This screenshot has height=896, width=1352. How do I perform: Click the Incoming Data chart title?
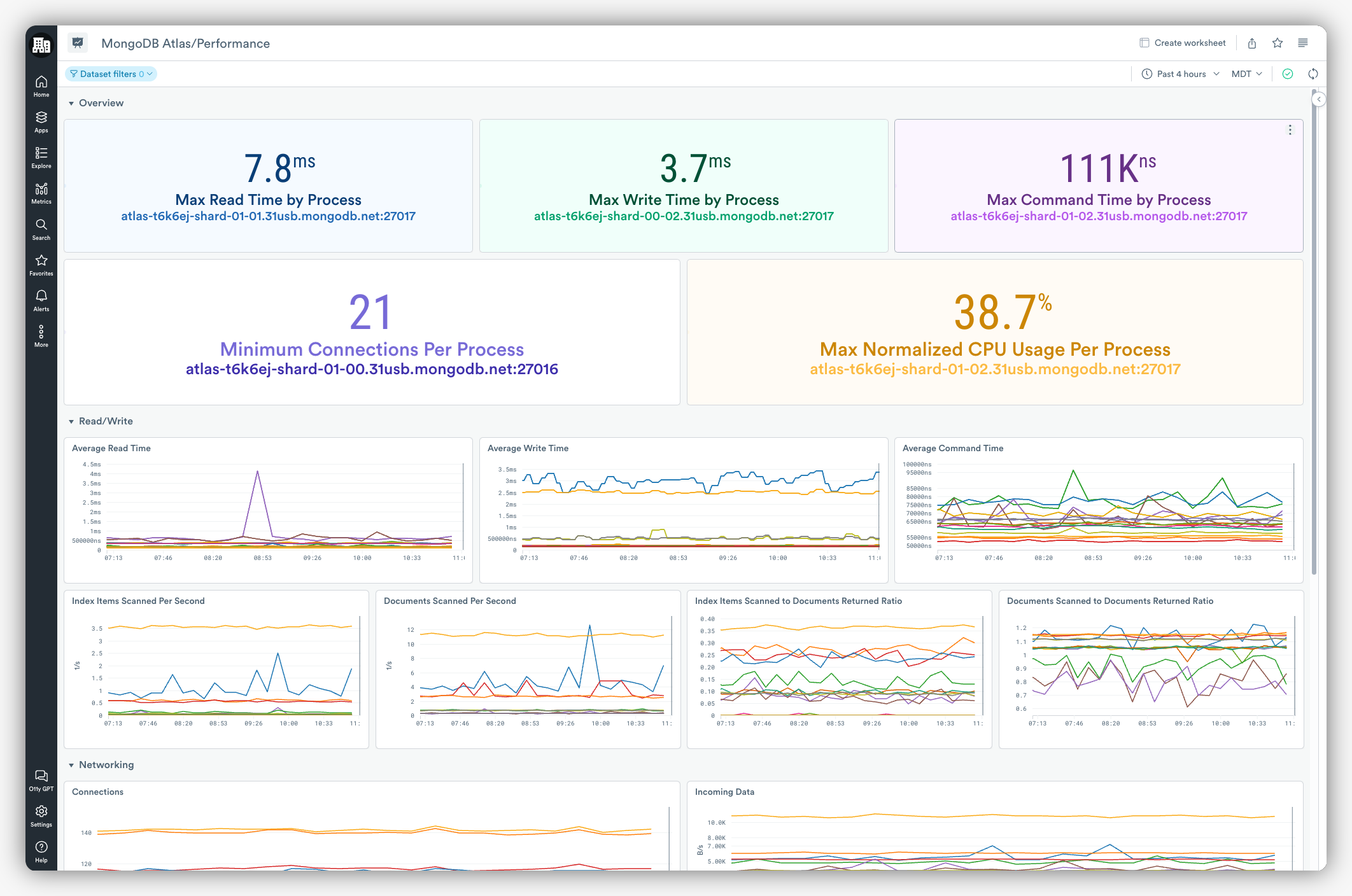tap(724, 792)
